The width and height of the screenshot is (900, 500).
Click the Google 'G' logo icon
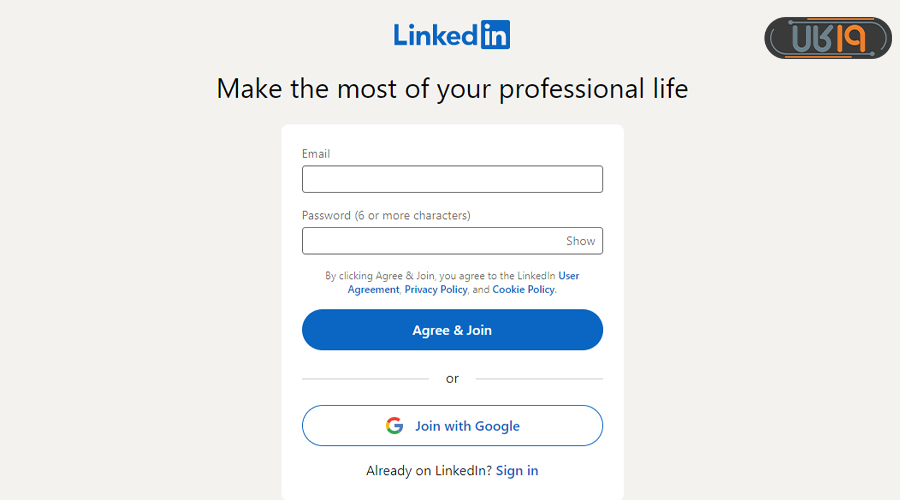click(x=394, y=426)
